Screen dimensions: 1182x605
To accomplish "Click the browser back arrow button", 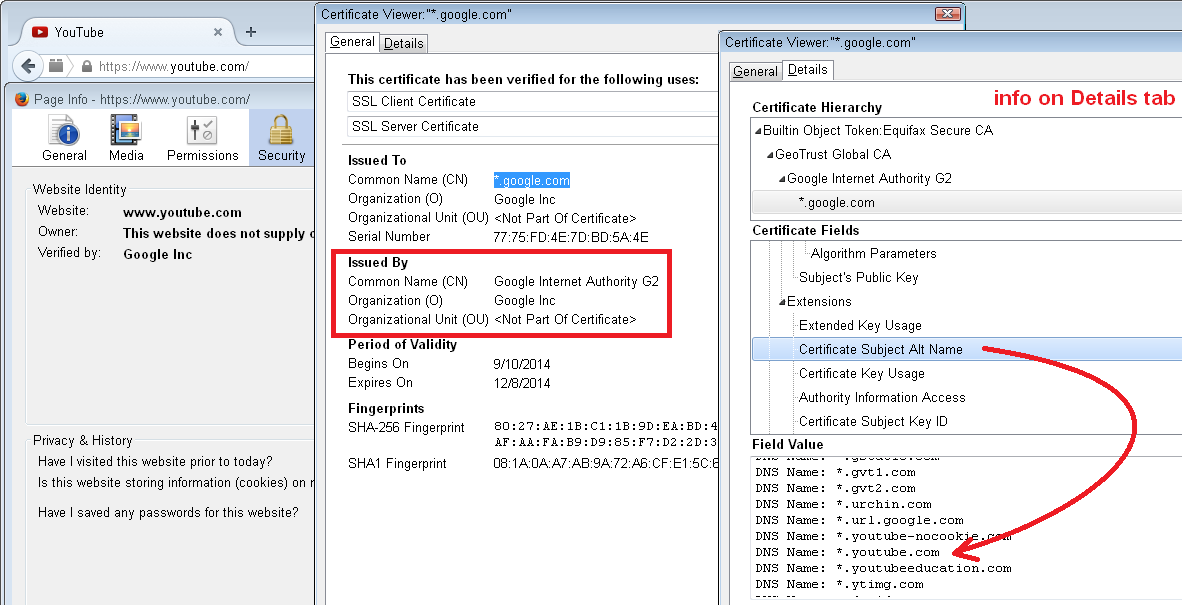I will pos(28,66).
